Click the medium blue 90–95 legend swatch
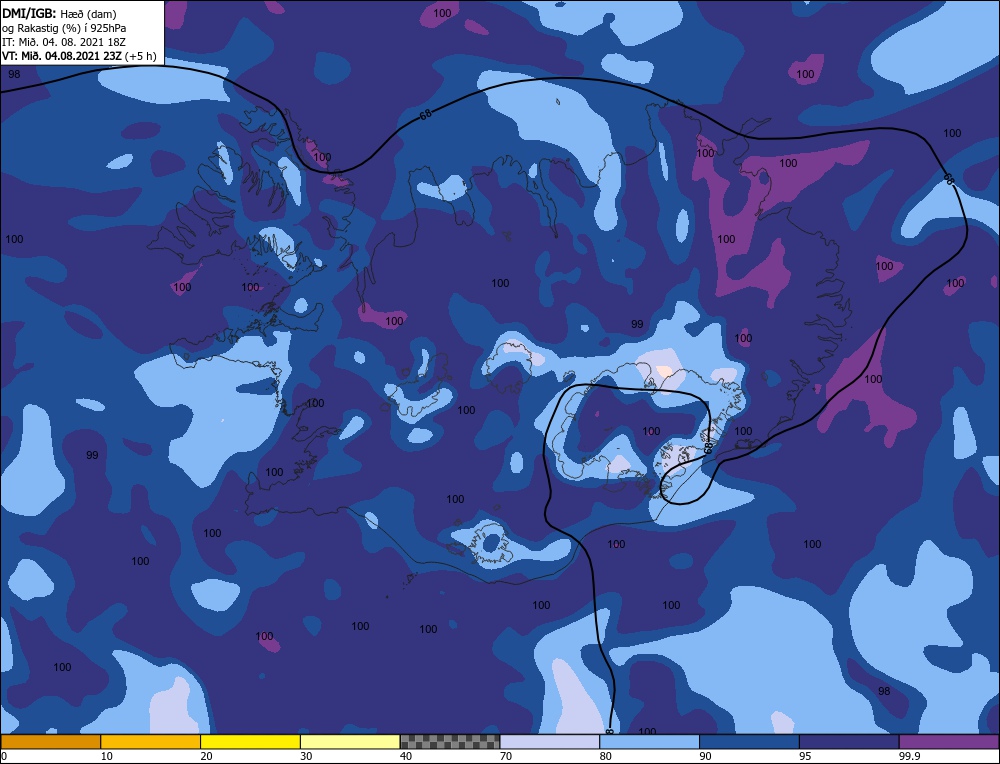Image resolution: width=1000 pixels, height=764 pixels. pos(749,742)
